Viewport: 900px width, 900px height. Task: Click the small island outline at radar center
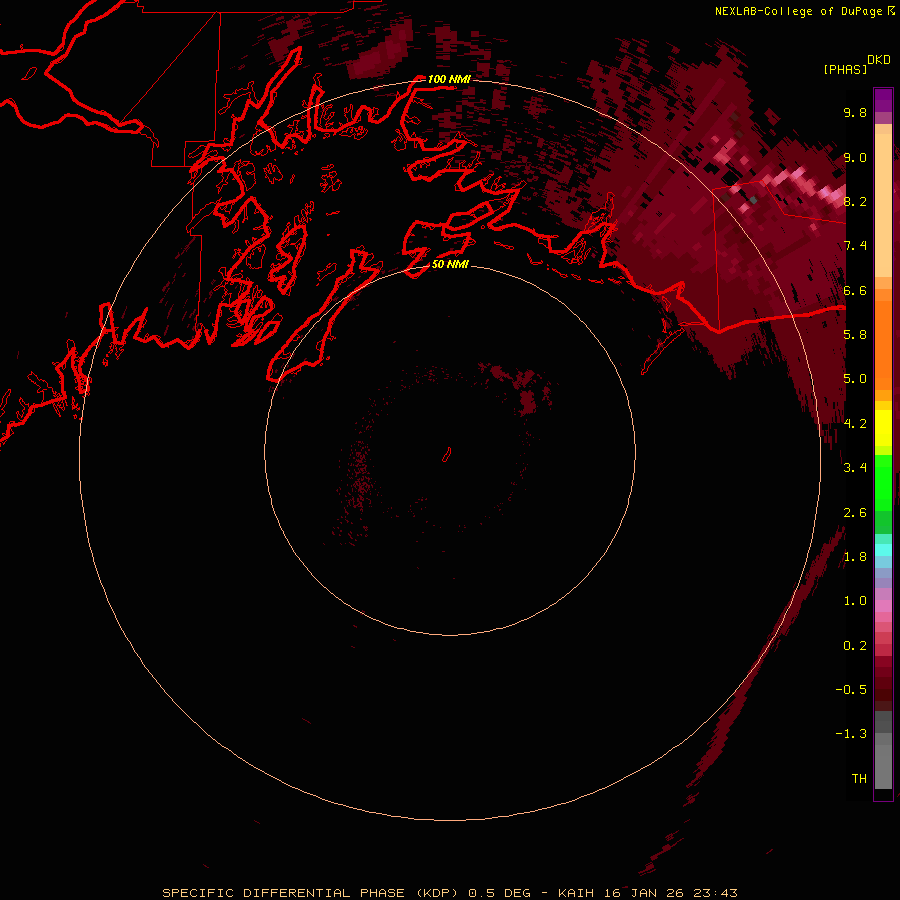coord(447,455)
